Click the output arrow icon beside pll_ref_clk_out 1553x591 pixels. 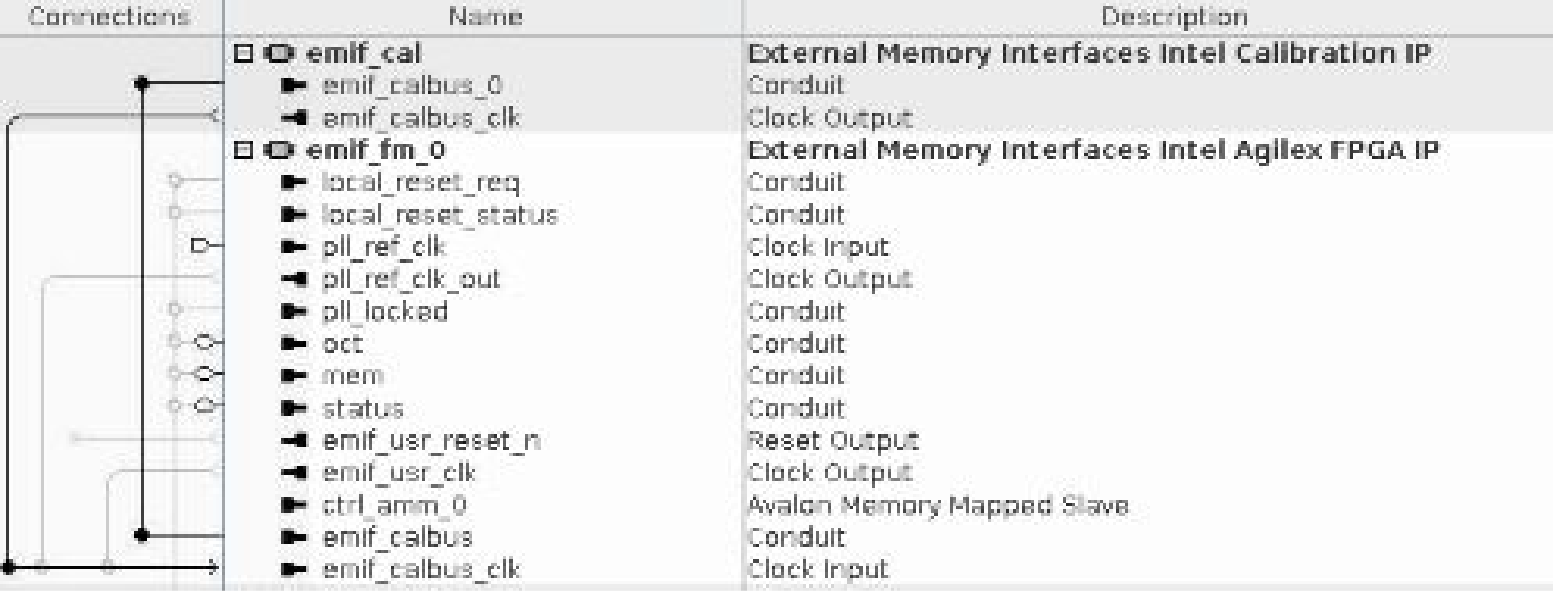[299, 279]
